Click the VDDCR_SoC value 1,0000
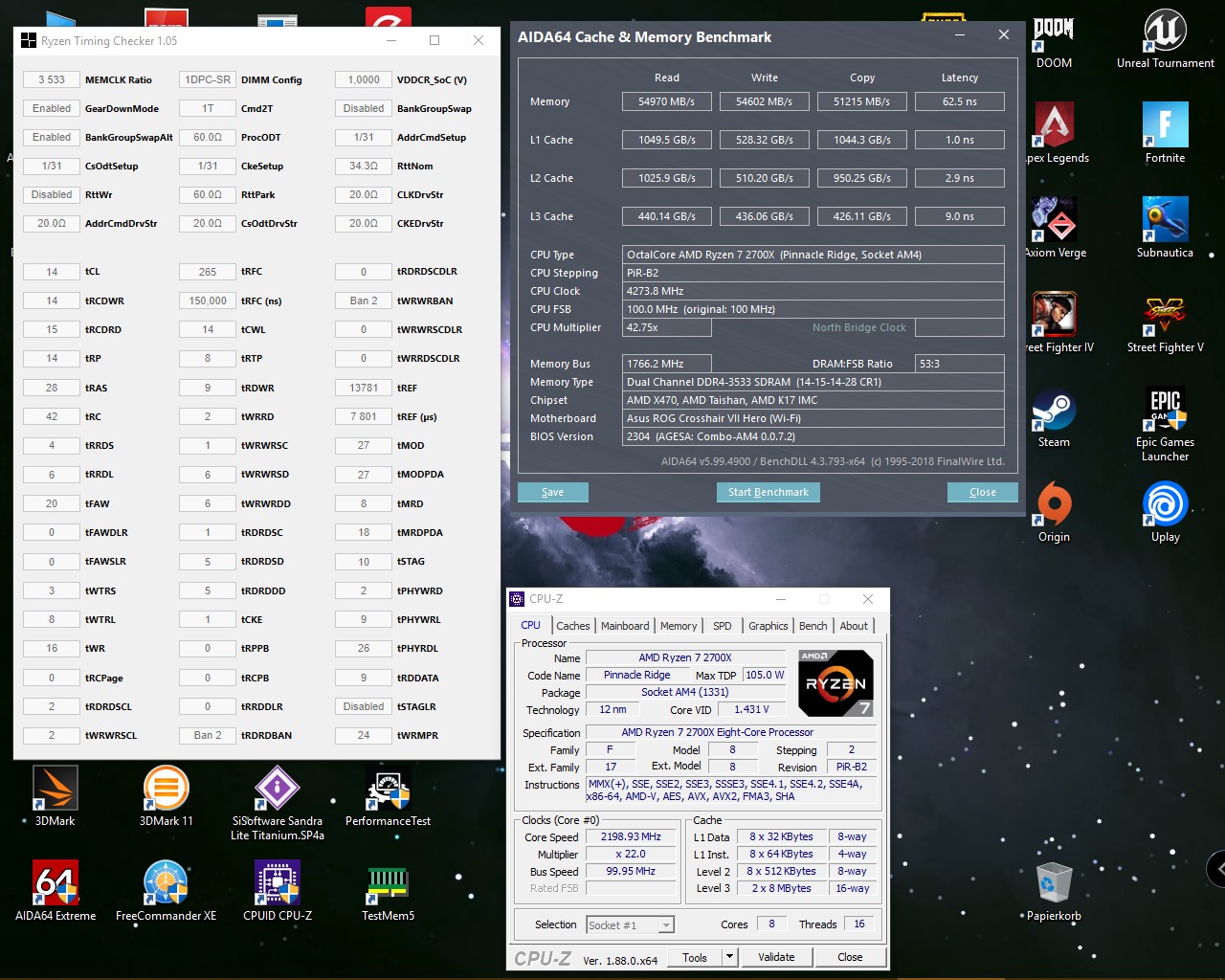 click(x=364, y=79)
